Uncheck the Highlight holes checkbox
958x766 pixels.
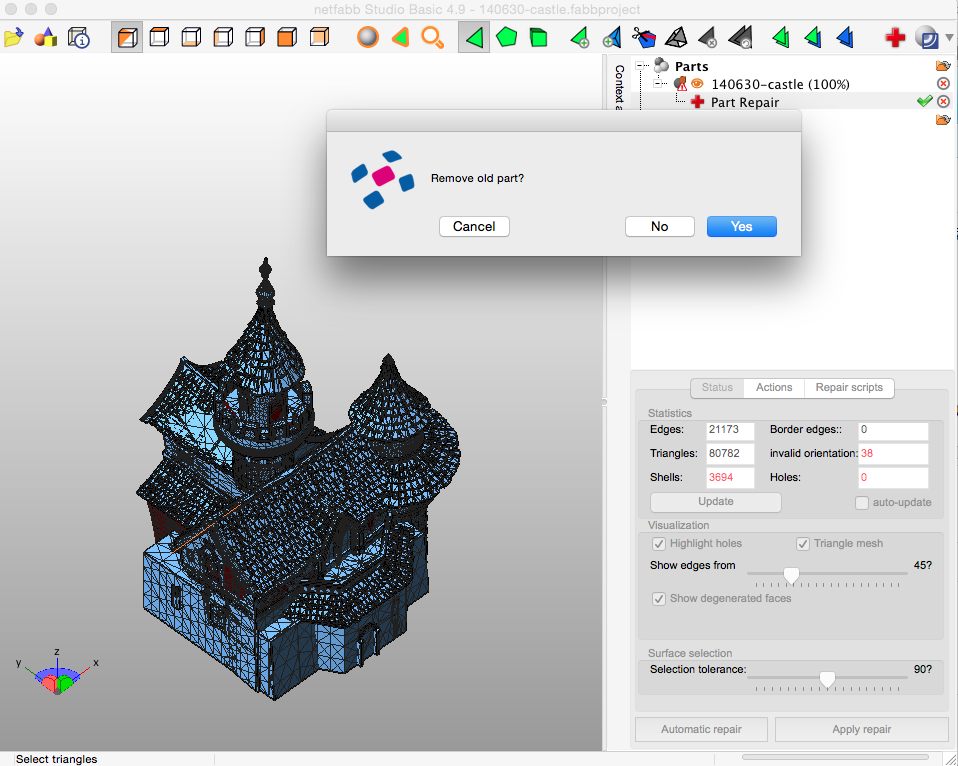pos(658,543)
